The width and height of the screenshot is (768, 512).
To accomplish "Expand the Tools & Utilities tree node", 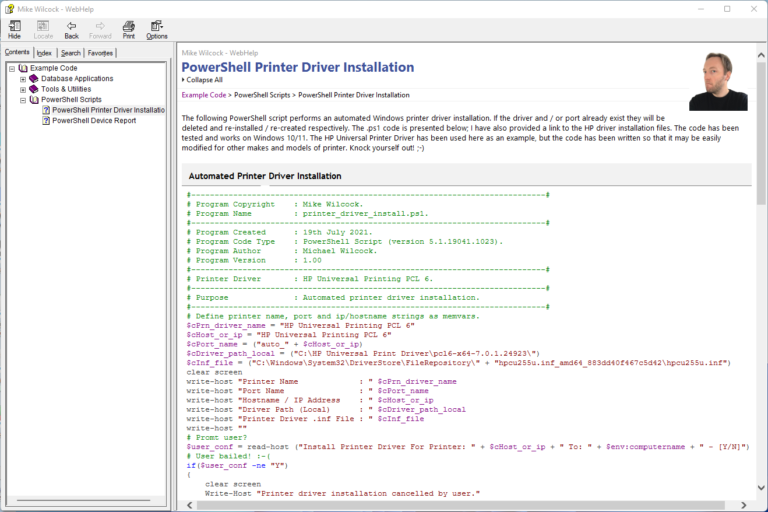I will (22, 89).
